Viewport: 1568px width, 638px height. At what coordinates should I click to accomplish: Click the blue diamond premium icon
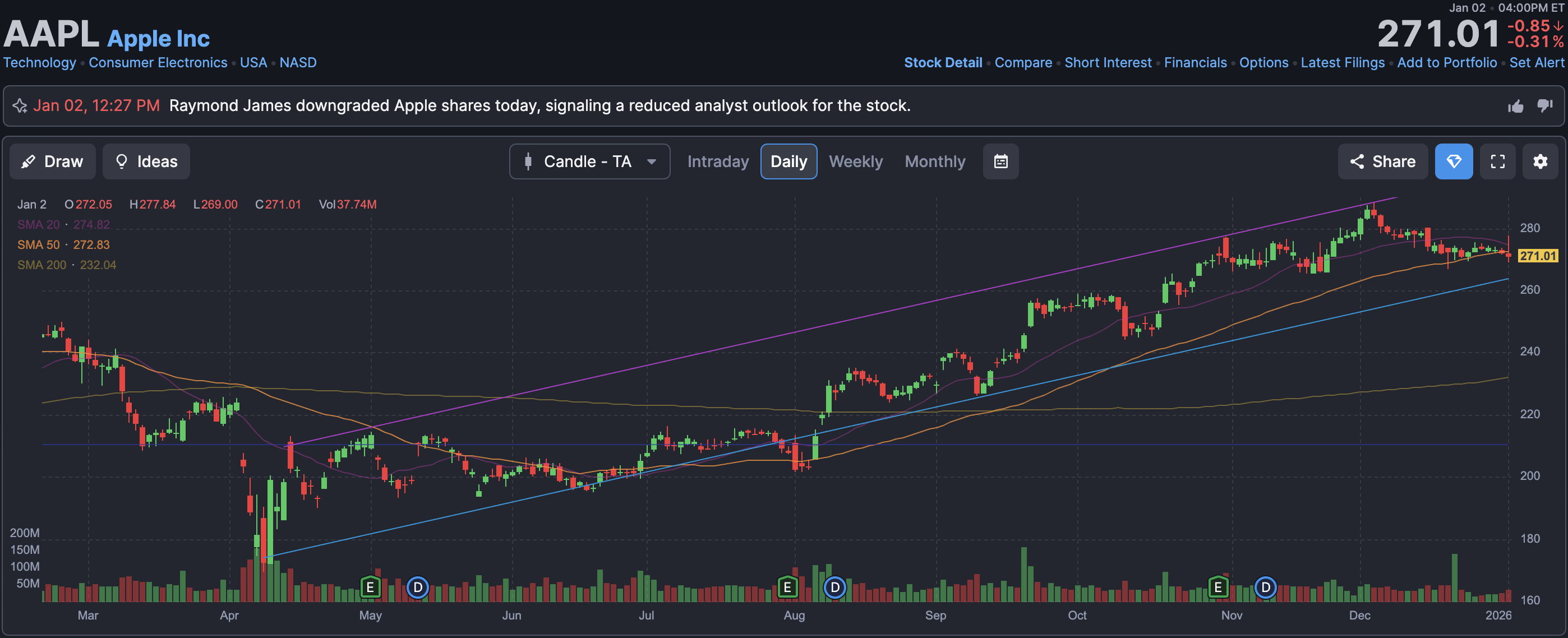click(1453, 161)
